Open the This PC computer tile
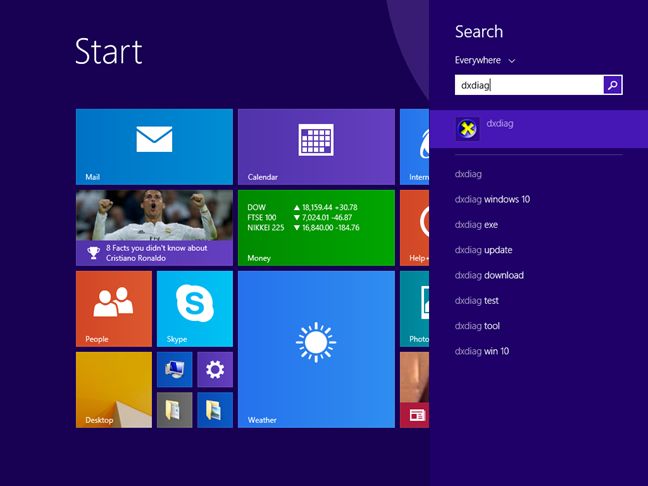648x486 pixels. tap(174, 369)
